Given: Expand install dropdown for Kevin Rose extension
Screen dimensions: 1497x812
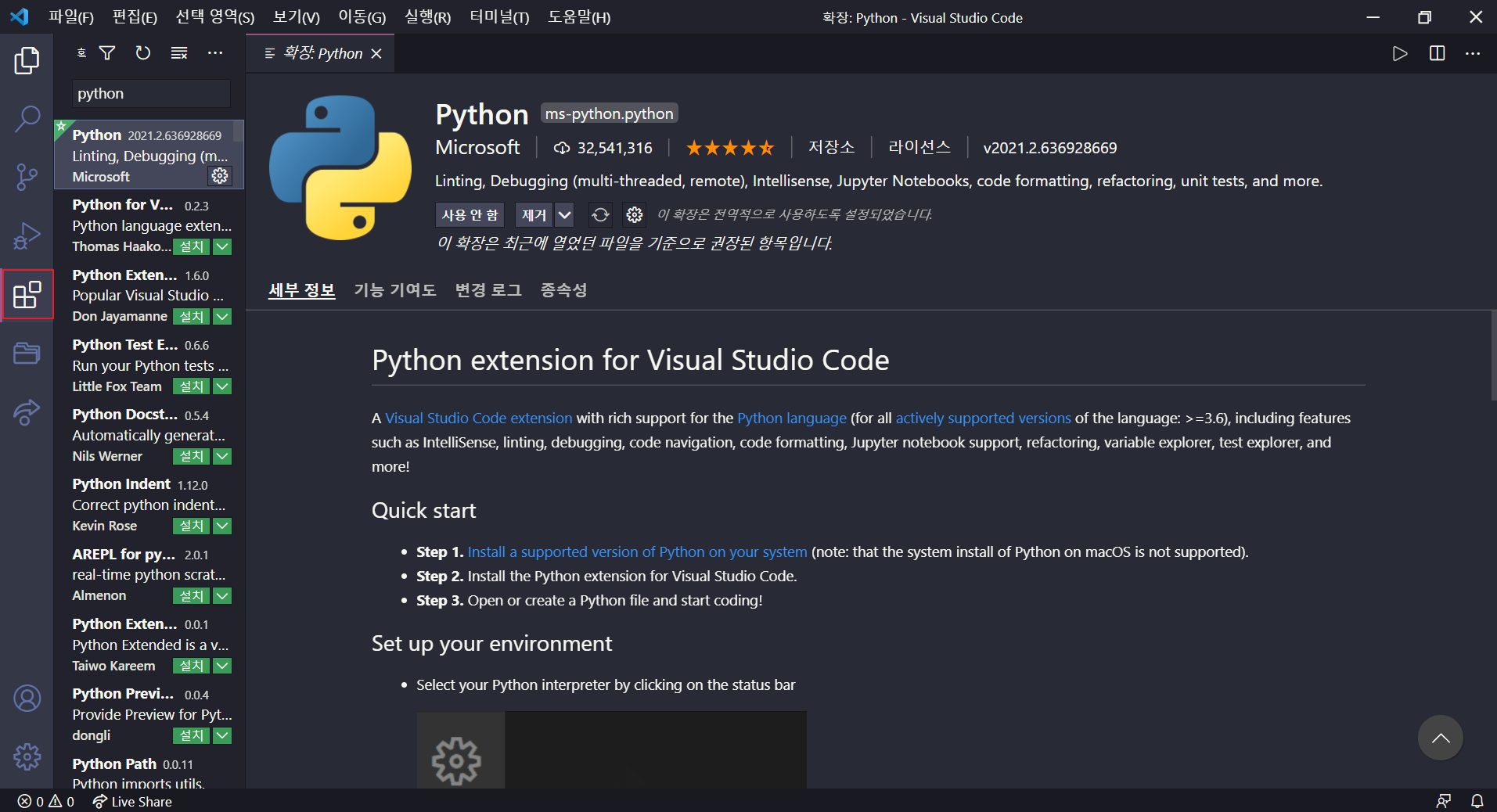Looking at the screenshot, I should click(x=222, y=526).
